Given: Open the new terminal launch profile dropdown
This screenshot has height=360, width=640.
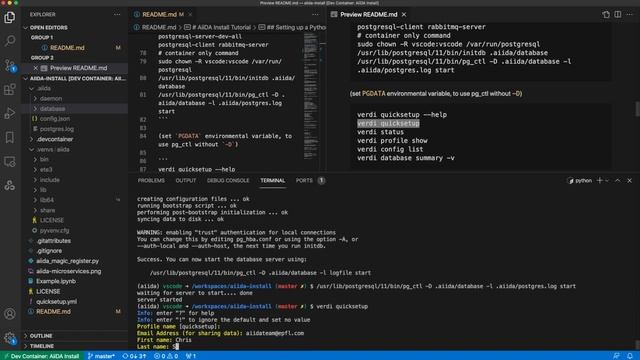Looking at the screenshot, I should pyautogui.click(x=607, y=180).
